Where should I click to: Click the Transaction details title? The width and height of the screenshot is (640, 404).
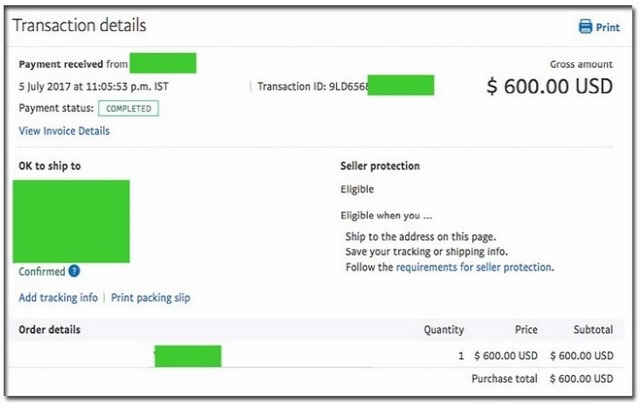point(80,25)
